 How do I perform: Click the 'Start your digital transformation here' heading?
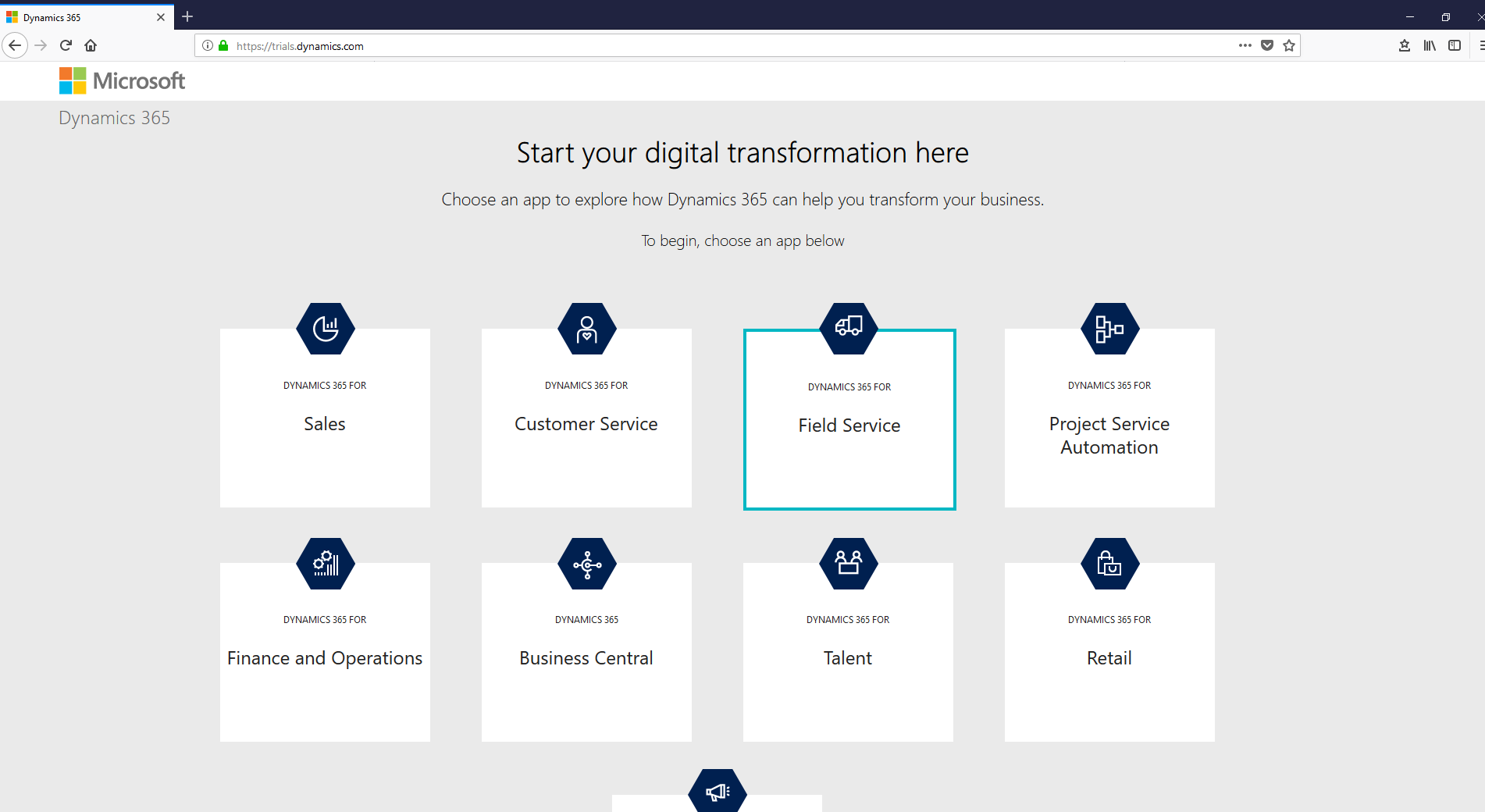[x=742, y=153]
